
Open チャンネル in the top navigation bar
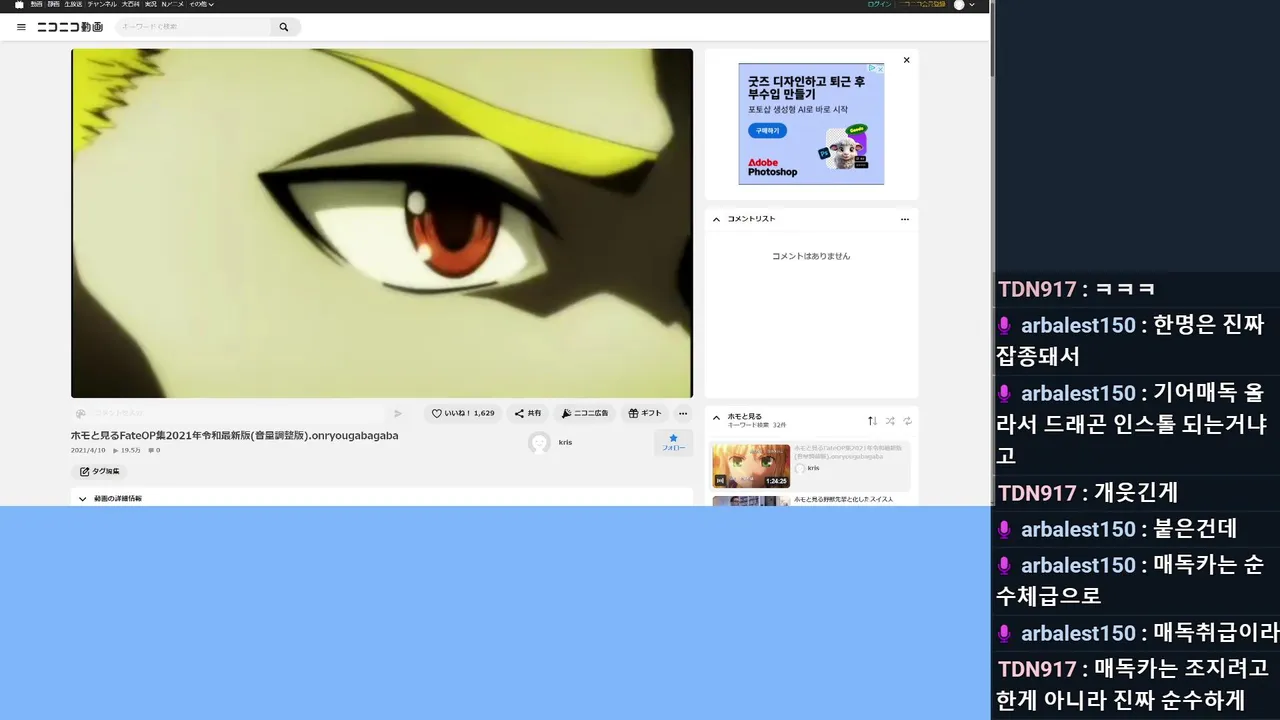point(102,4)
